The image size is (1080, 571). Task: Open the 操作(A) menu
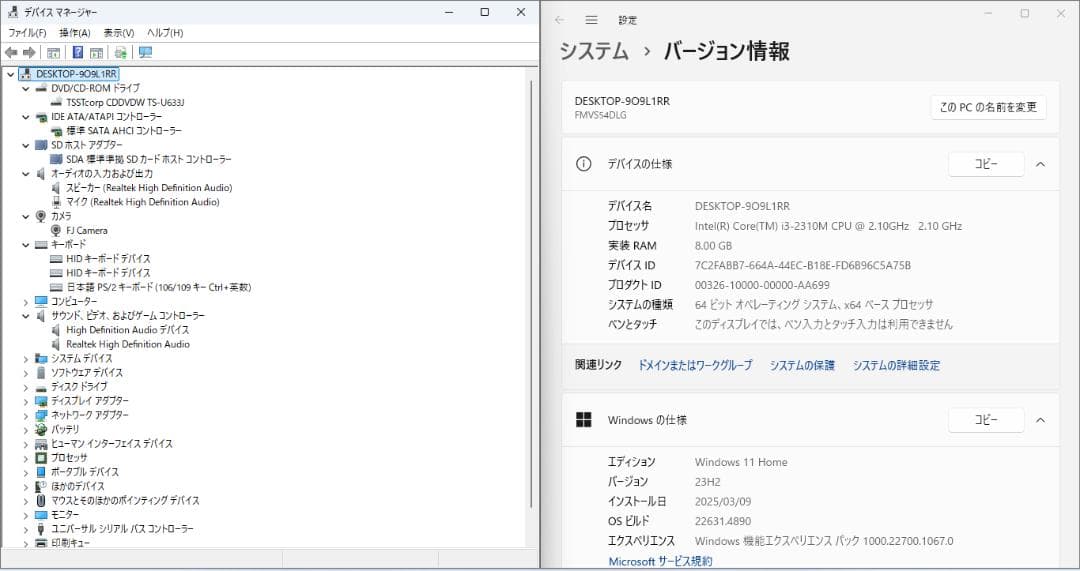click(x=74, y=32)
